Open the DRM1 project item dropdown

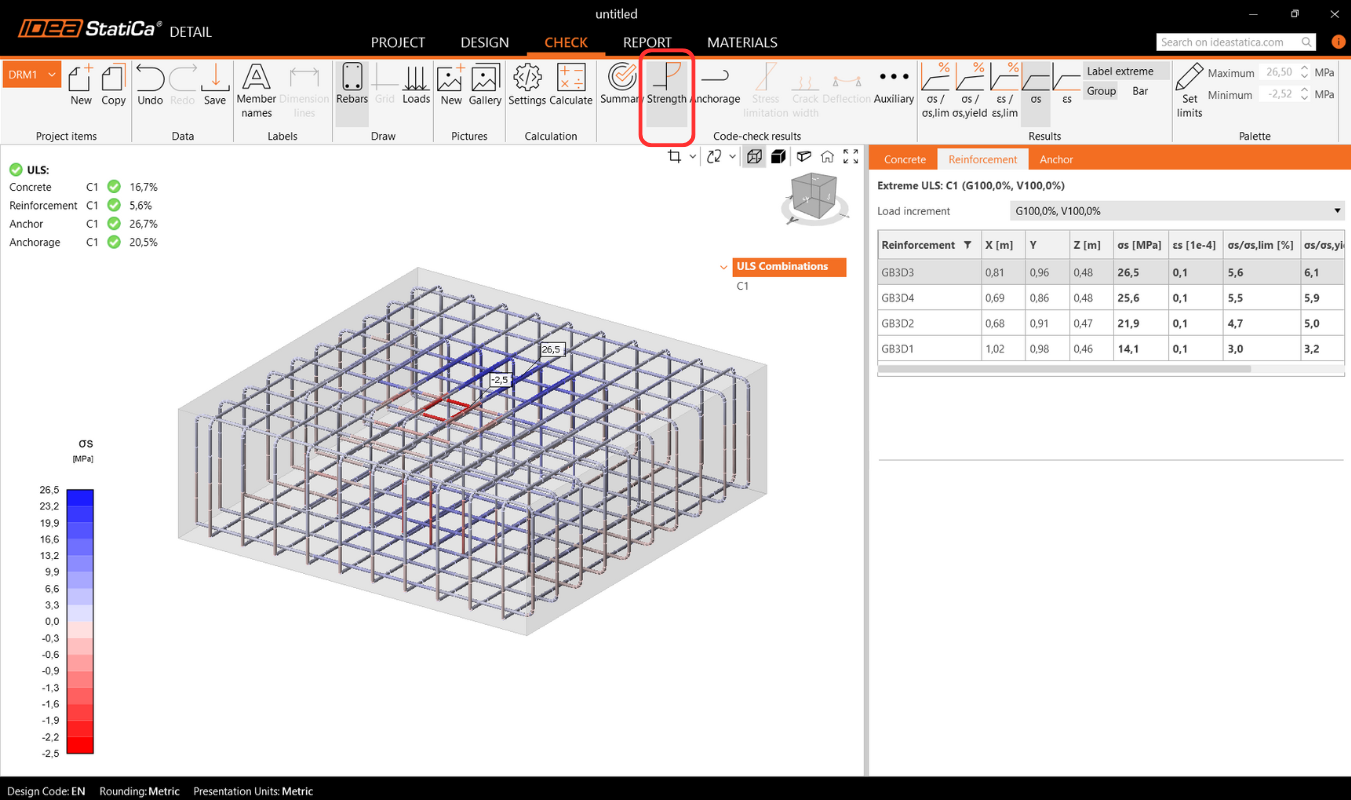(x=52, y=75)
